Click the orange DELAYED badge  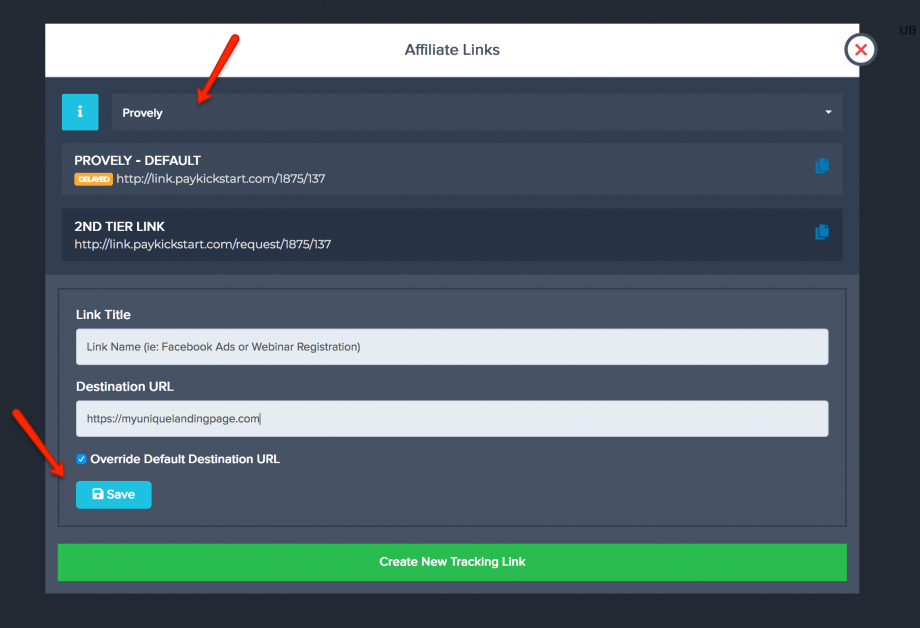(x=93, y=179)
